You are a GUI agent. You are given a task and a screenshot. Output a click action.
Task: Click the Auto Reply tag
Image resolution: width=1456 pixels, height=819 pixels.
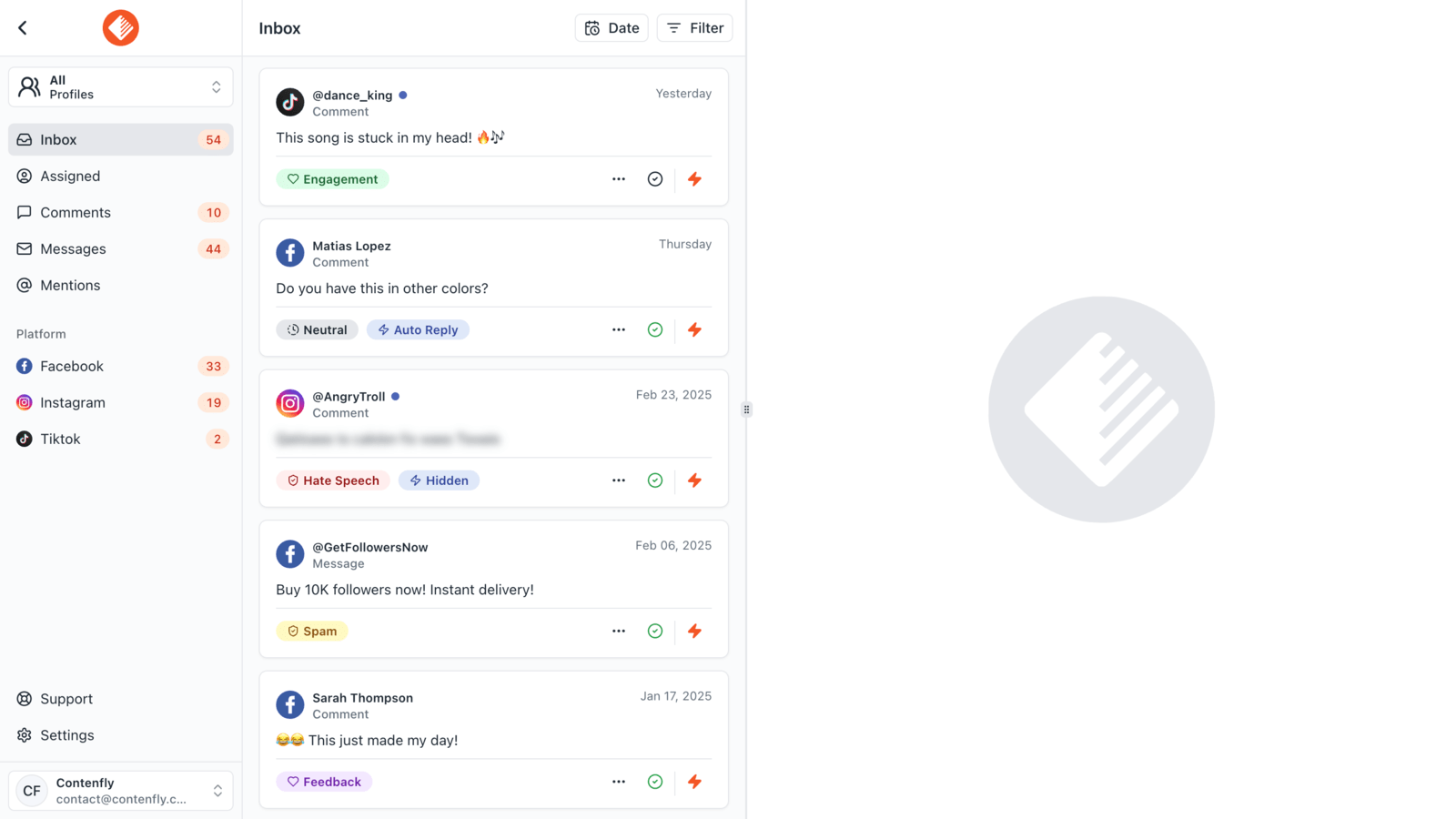tap(418, 329)
